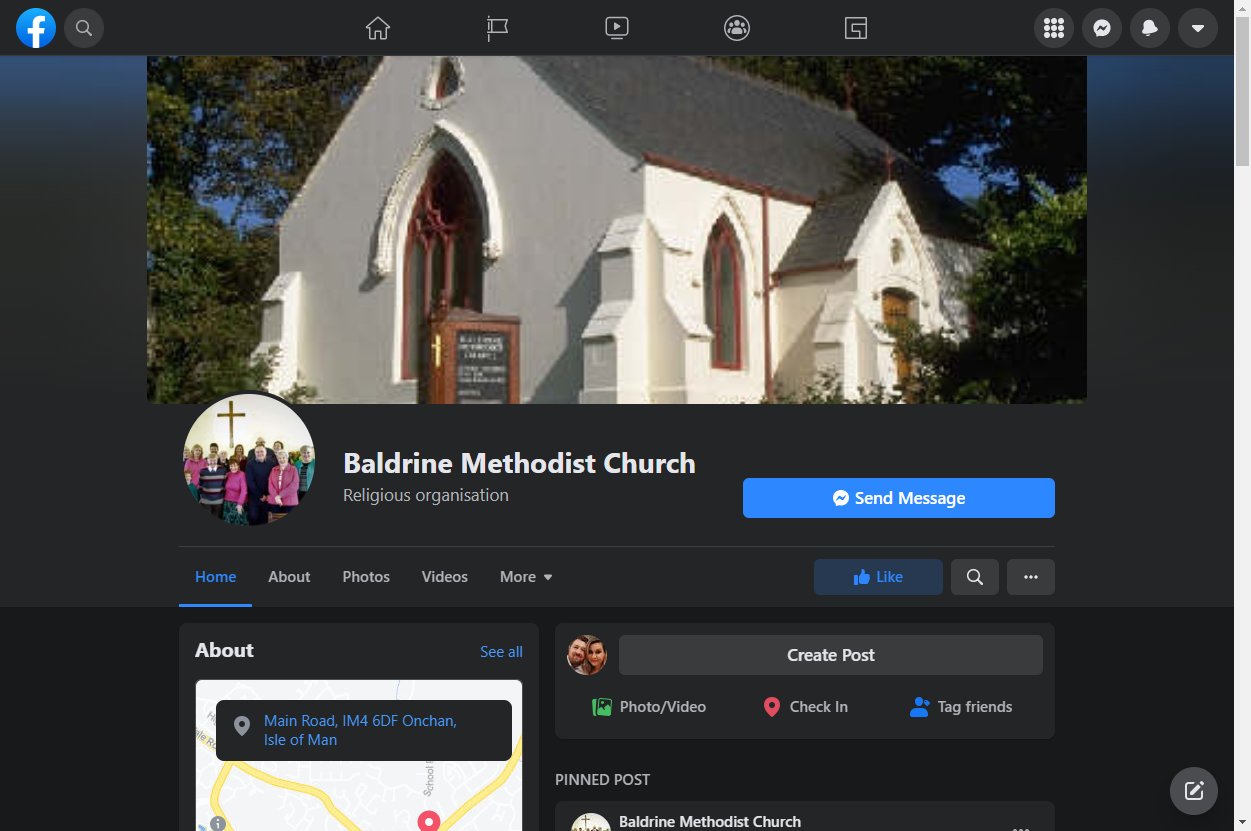Click the PINNED POST heading
1251x831 pixels.
(x=603, y=779)
